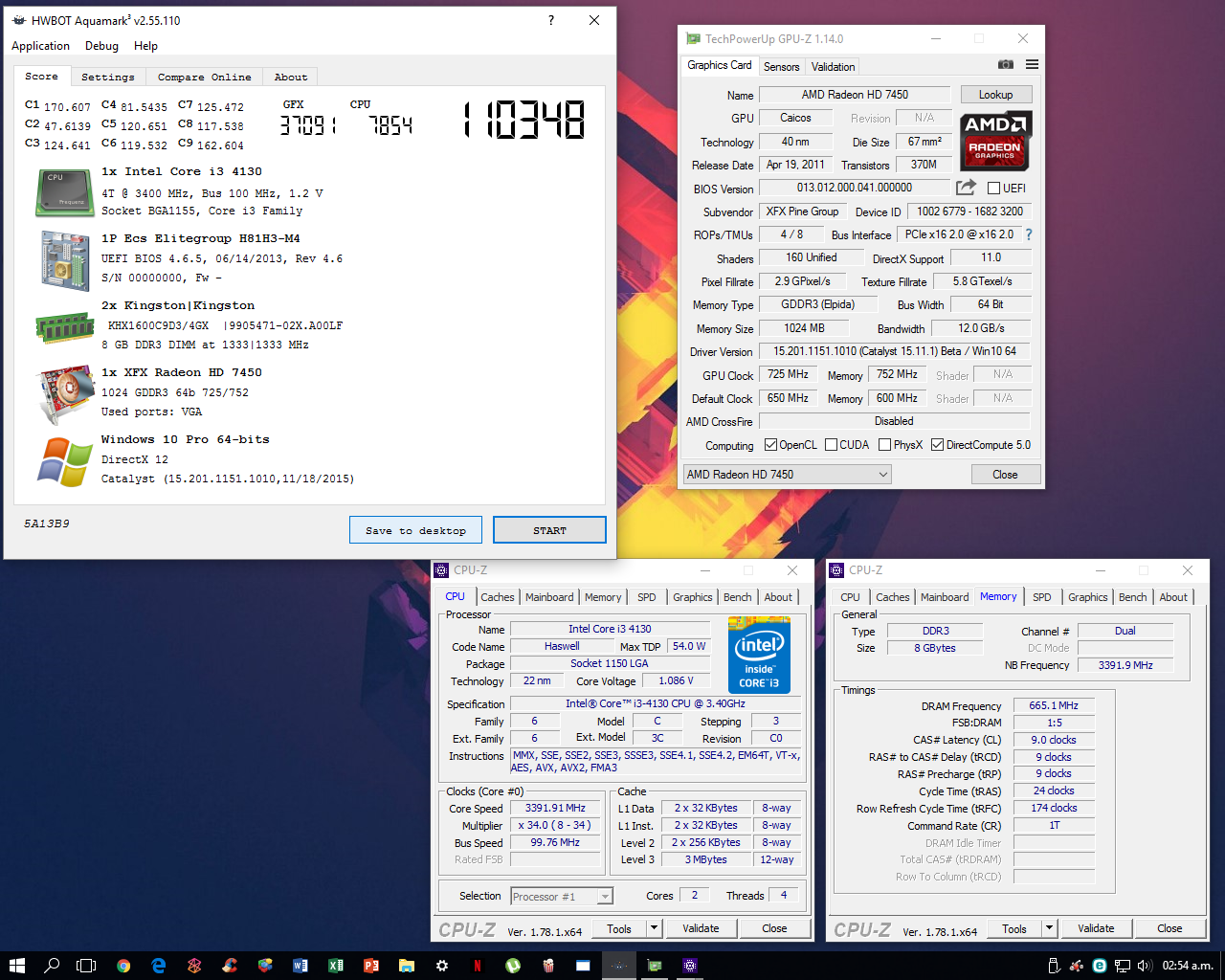Open the About tab in Aquamark

pos(291,77)
